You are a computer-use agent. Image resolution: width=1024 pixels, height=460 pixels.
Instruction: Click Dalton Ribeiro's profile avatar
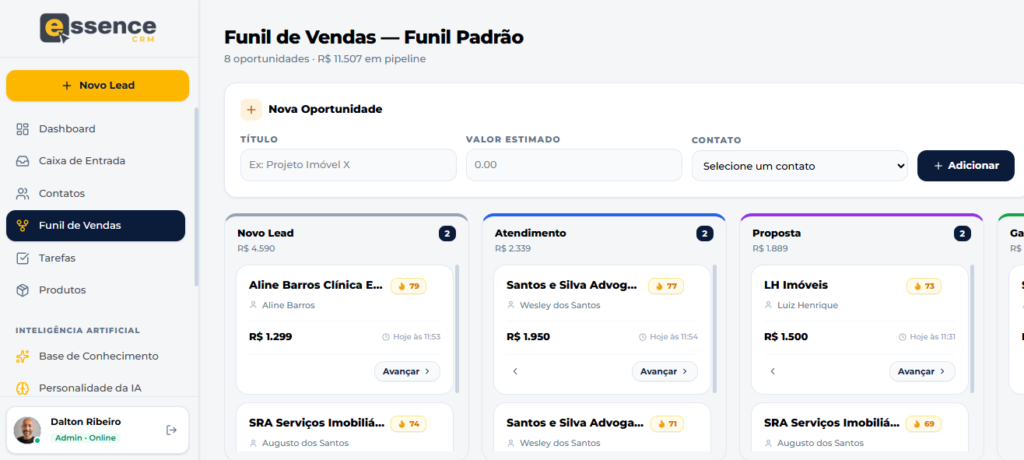(x=27, y=430)
